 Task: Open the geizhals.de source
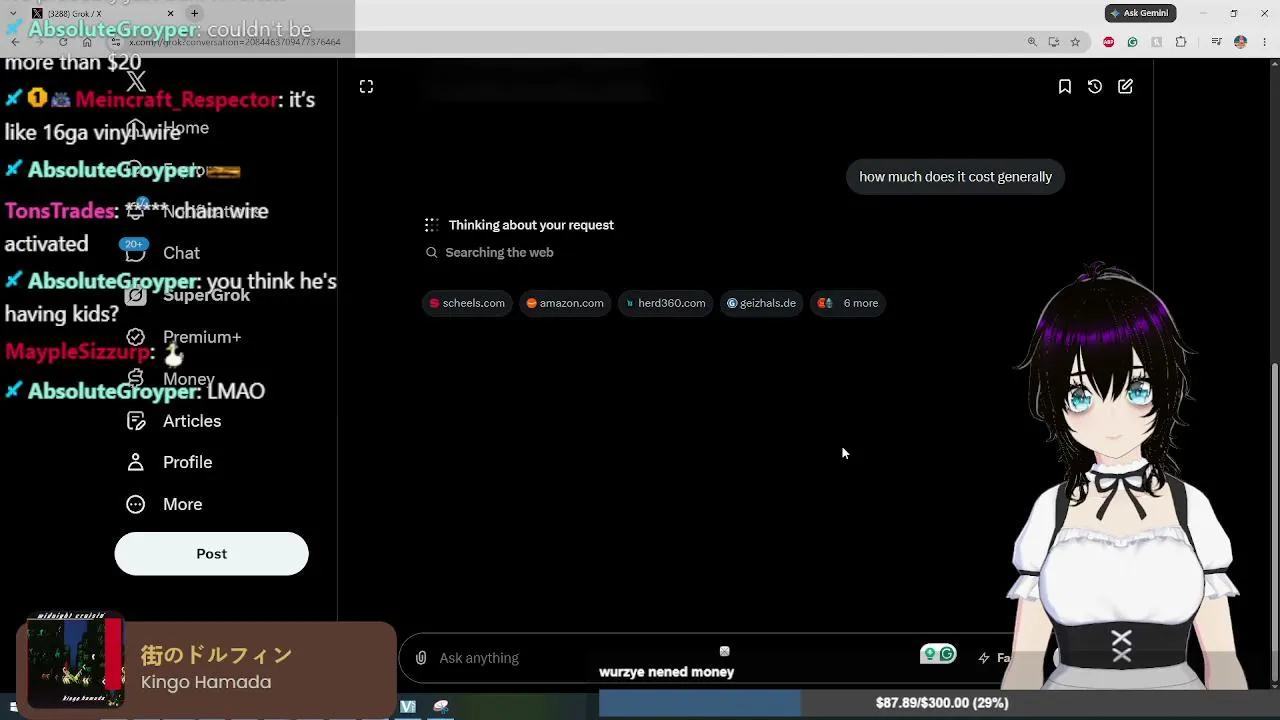(x=762, y=303)
